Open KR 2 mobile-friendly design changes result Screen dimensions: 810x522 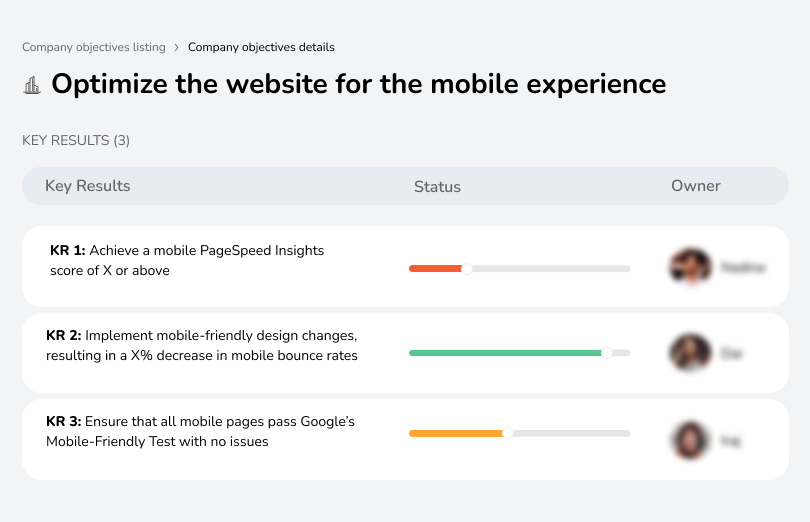(x=202, y=345)
